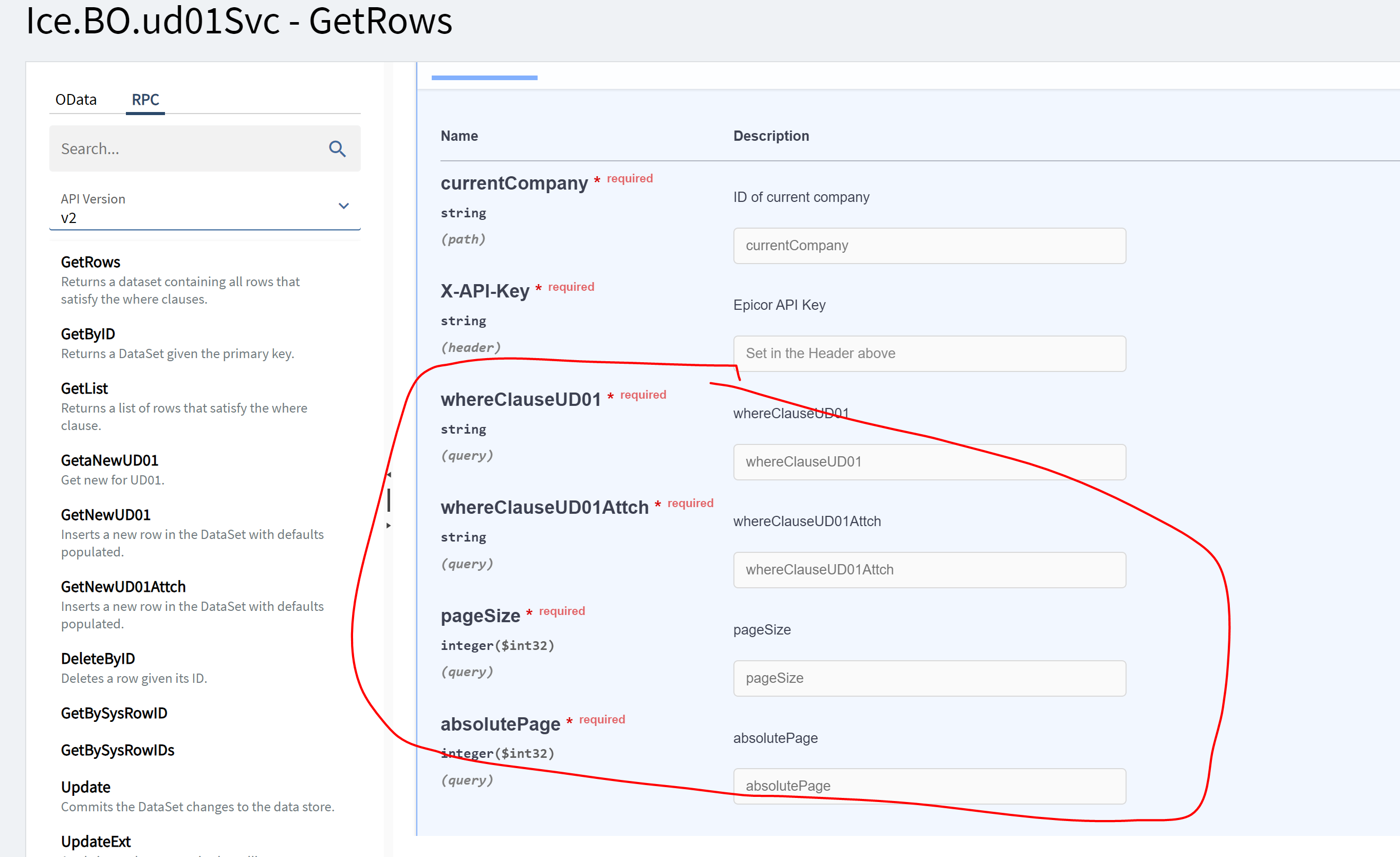Open the UpdateExt method
The width and height of the screenshot is (1400, 857).
pos(96,841)
